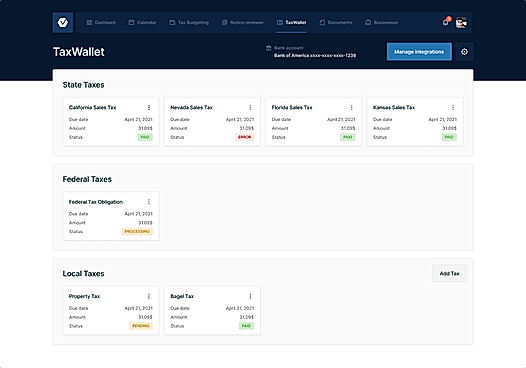Open the Documents tab
This screenshot has height=368, width=526.
pyautogui.click(x=336, y=22)
